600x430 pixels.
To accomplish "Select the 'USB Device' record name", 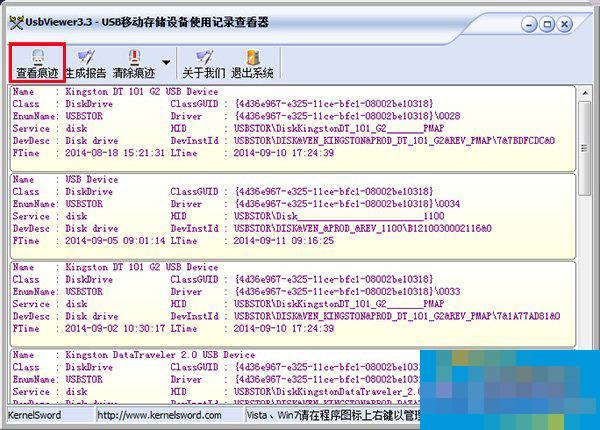I will coord(92,179).
